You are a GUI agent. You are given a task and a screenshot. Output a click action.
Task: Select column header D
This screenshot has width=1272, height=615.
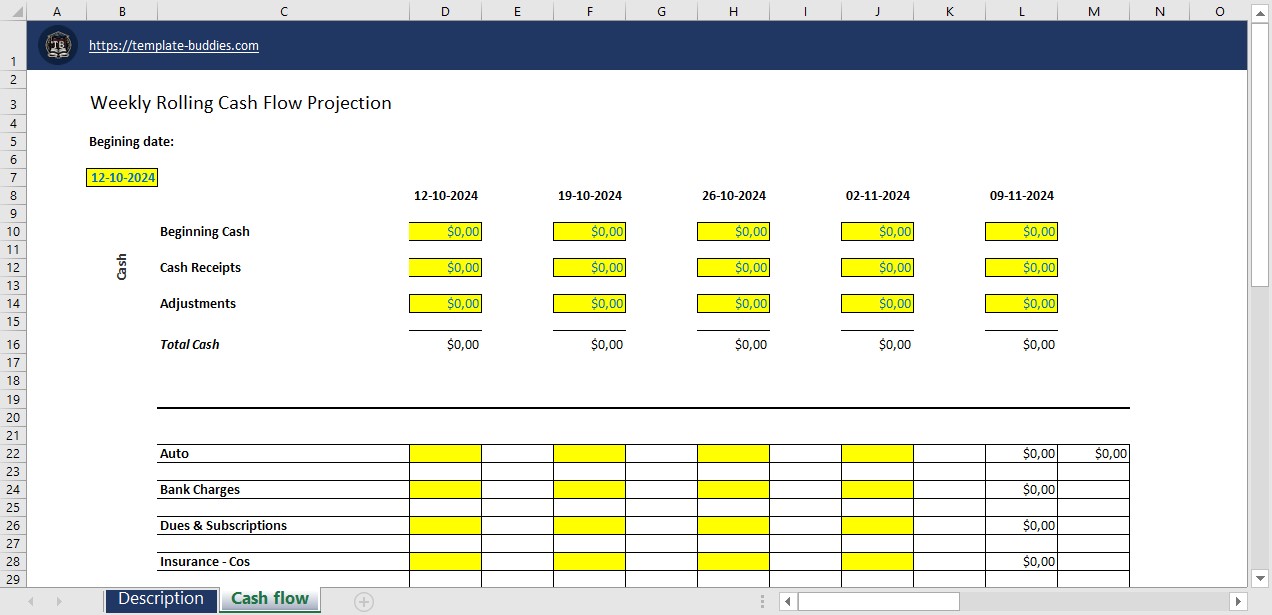[445, 10]
